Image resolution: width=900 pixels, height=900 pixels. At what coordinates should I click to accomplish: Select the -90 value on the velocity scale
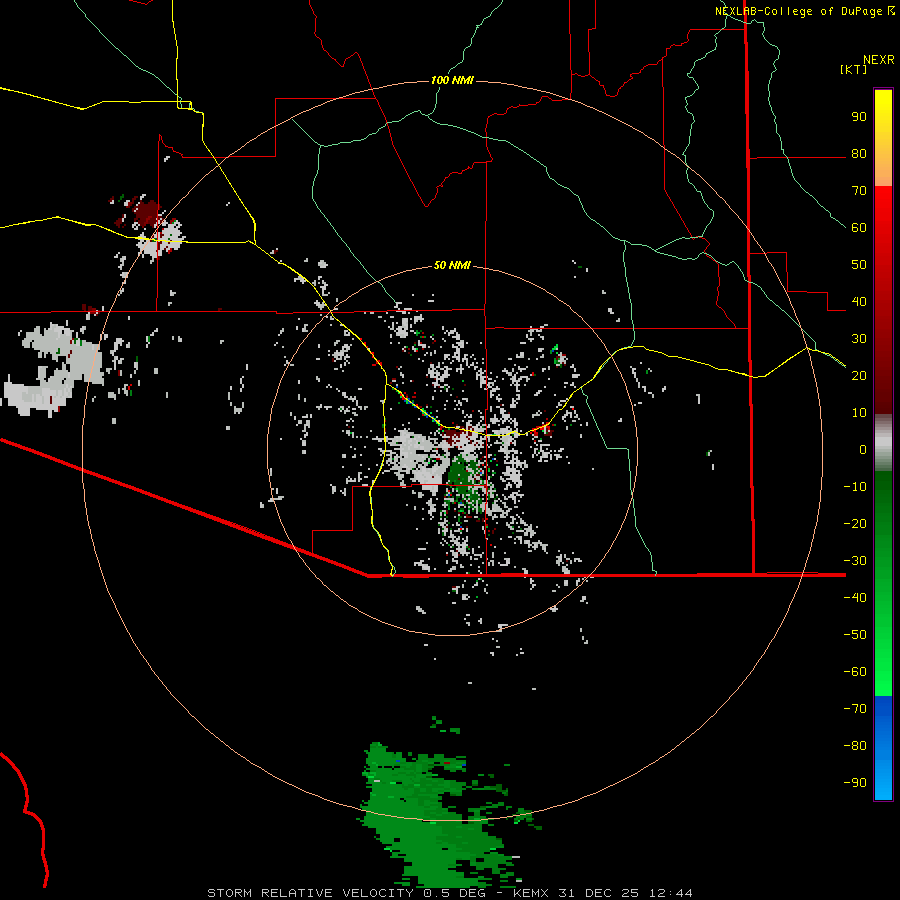855,783
